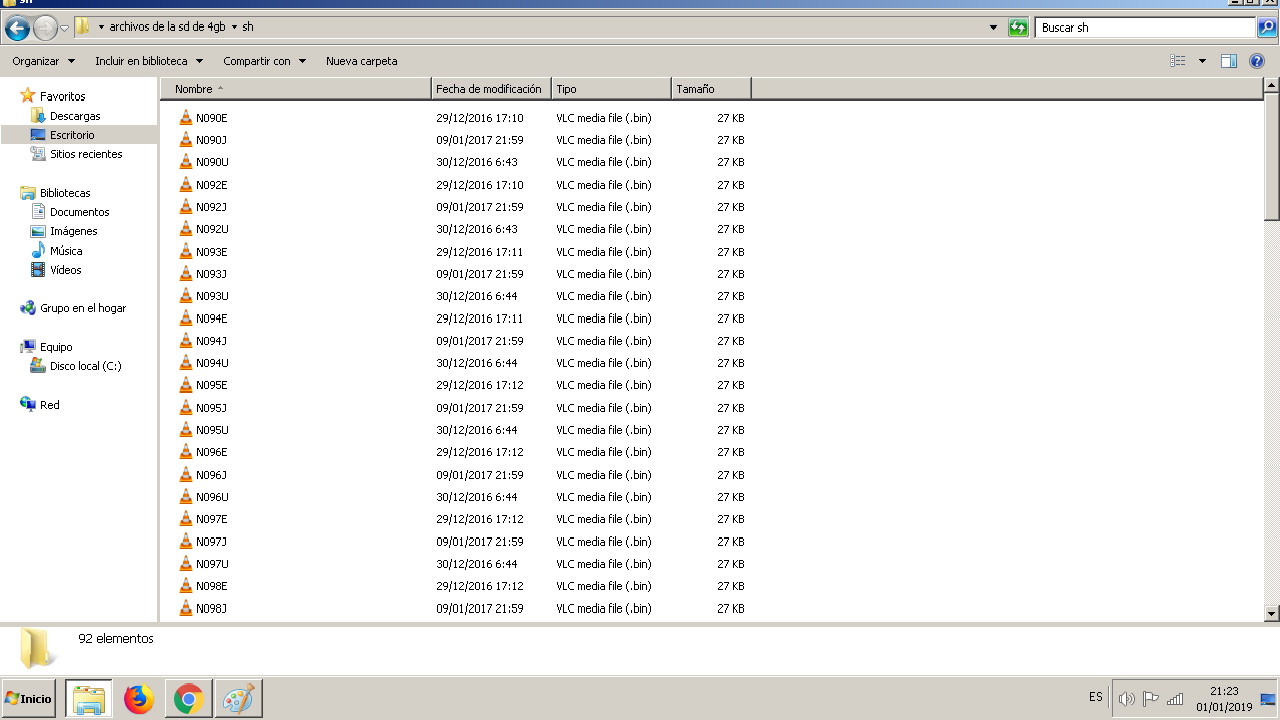The image size is (1280, 720).
Task: Click the vertical scrollbar up arrow
Action: coord(1272,85)
